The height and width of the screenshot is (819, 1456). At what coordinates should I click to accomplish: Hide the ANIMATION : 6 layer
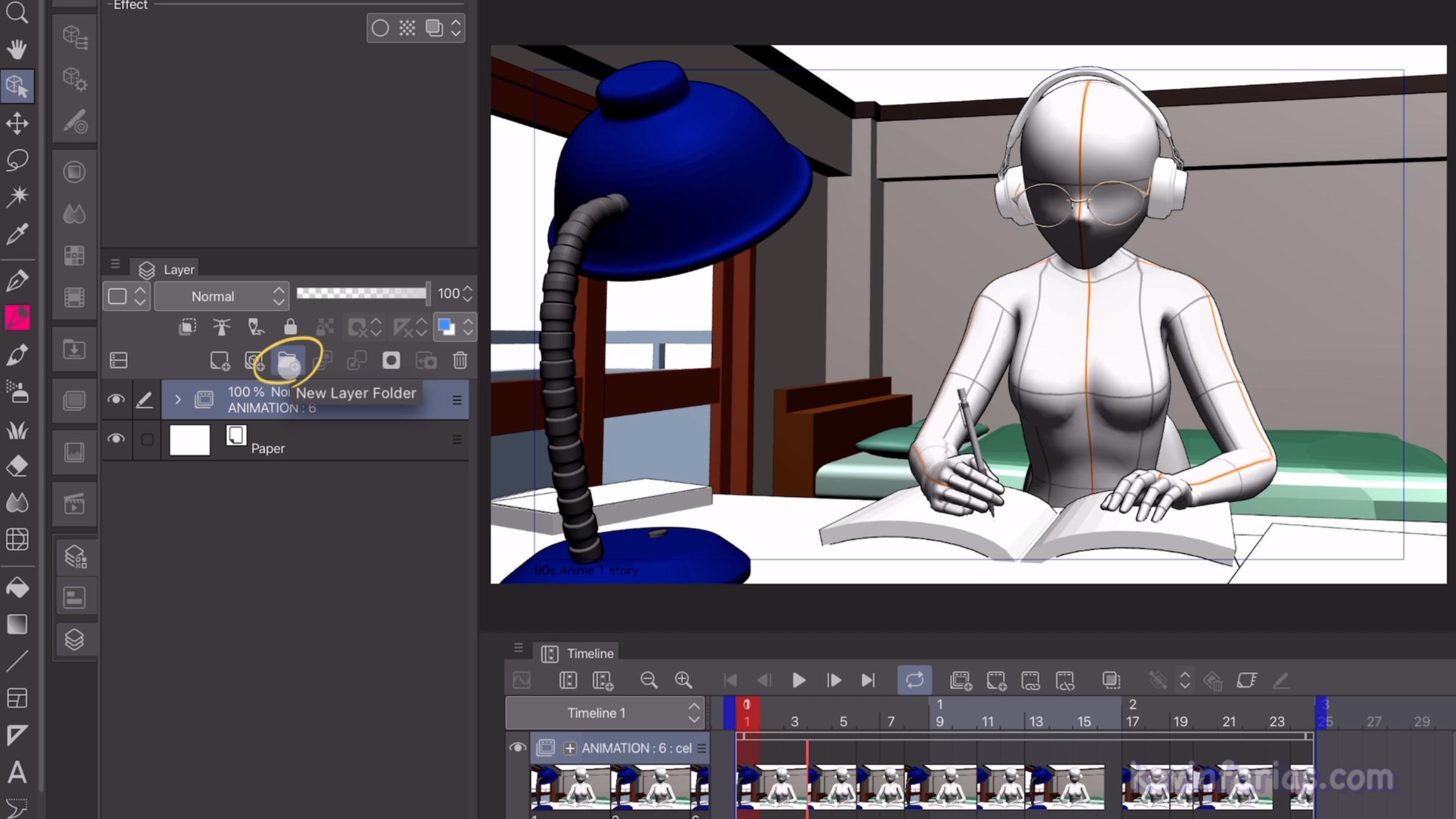point(116,400)
